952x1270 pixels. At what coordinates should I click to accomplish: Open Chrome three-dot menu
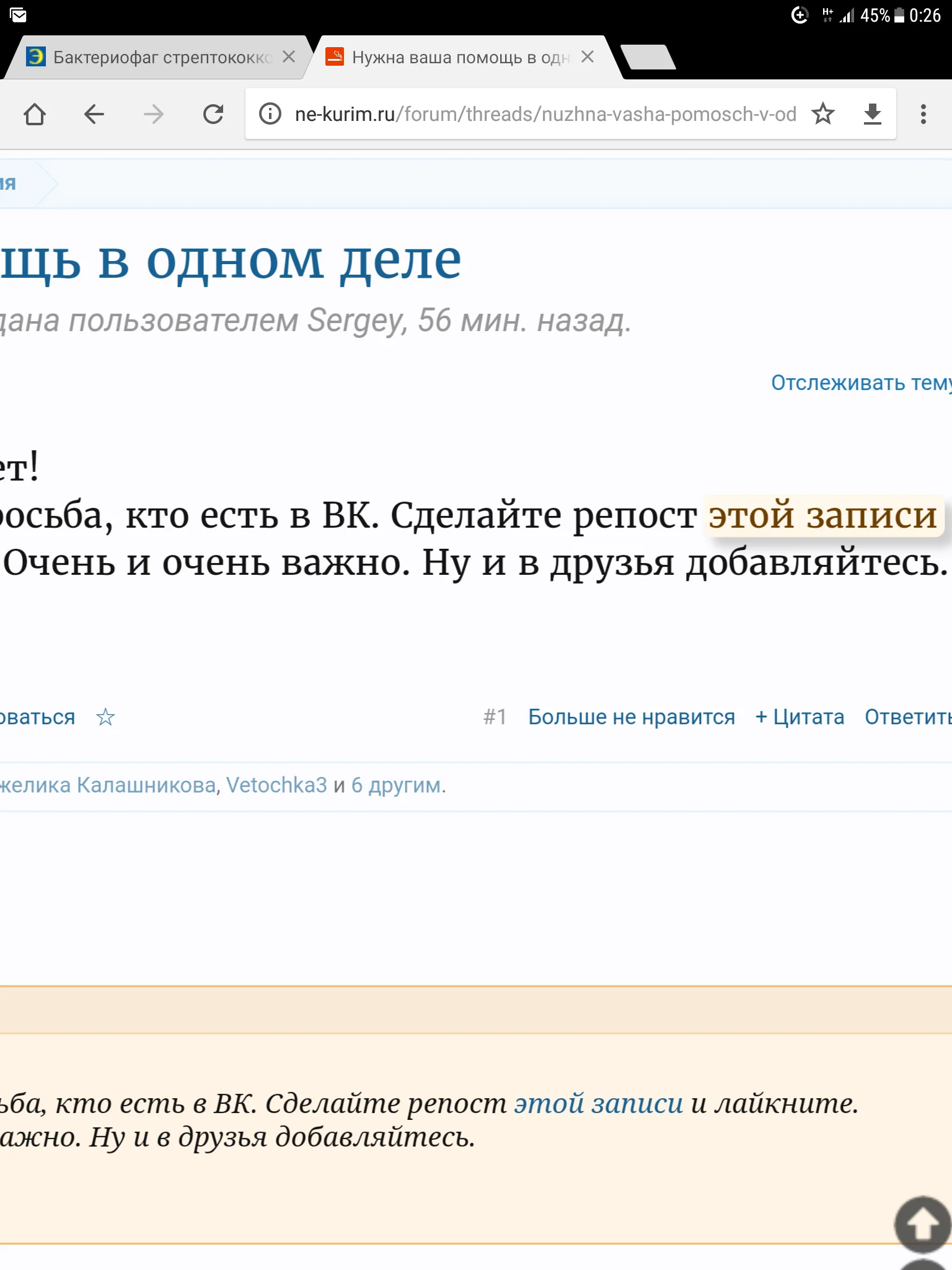[x=923, y=114]
